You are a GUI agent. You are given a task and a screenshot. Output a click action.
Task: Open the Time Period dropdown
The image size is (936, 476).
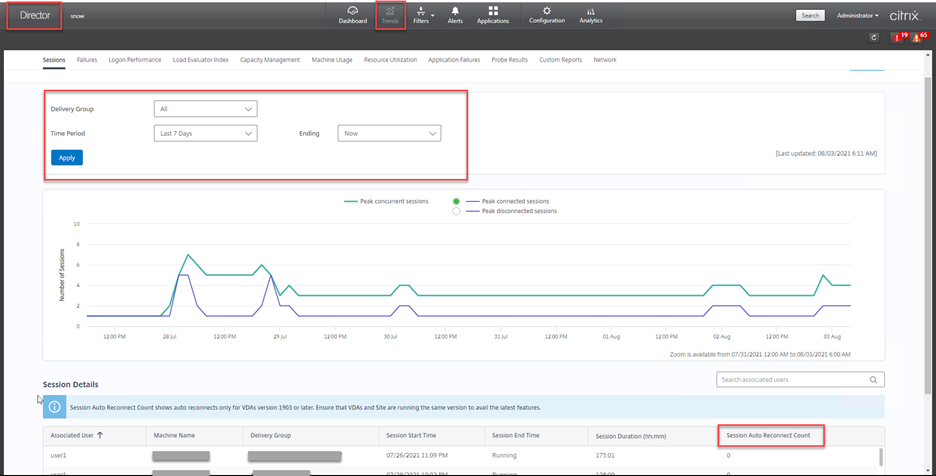click(x=206, y=133)
